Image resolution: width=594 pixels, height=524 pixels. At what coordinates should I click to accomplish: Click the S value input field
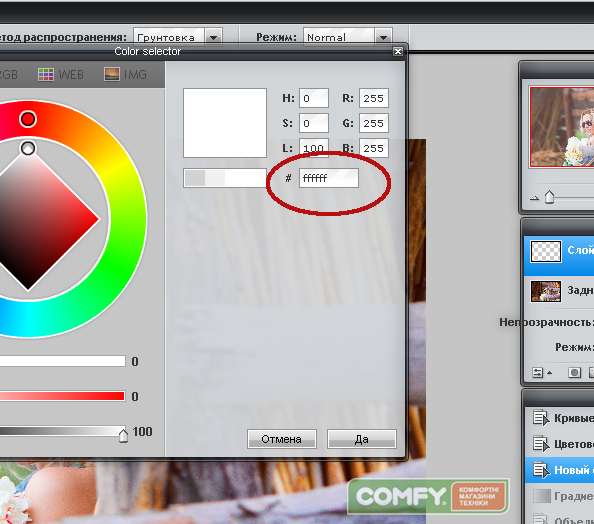tap(314, 123)
